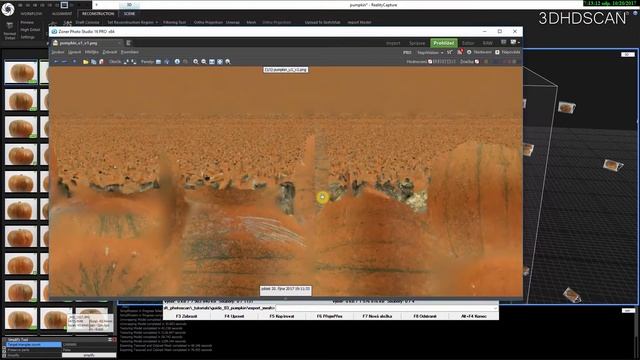Click Unwrap in the RealityCapture ribbon

pyautogui.click(x=233, y=22)
